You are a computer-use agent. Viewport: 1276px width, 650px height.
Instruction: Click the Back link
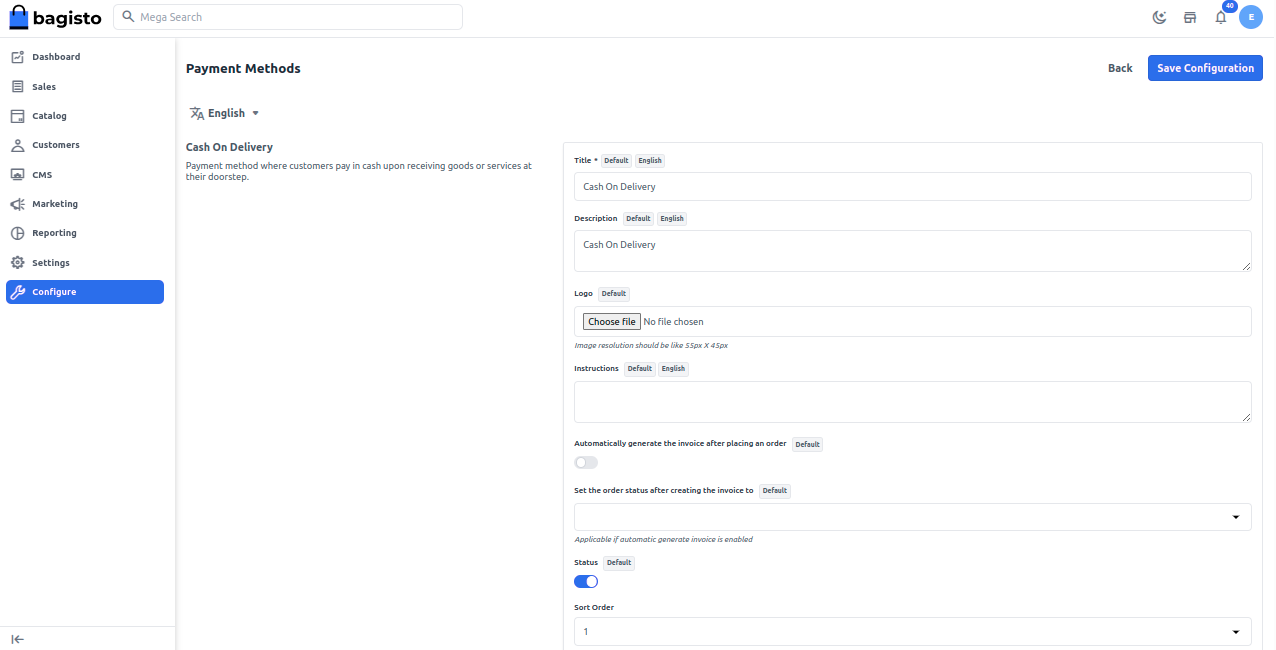[x=1120, y=68]
